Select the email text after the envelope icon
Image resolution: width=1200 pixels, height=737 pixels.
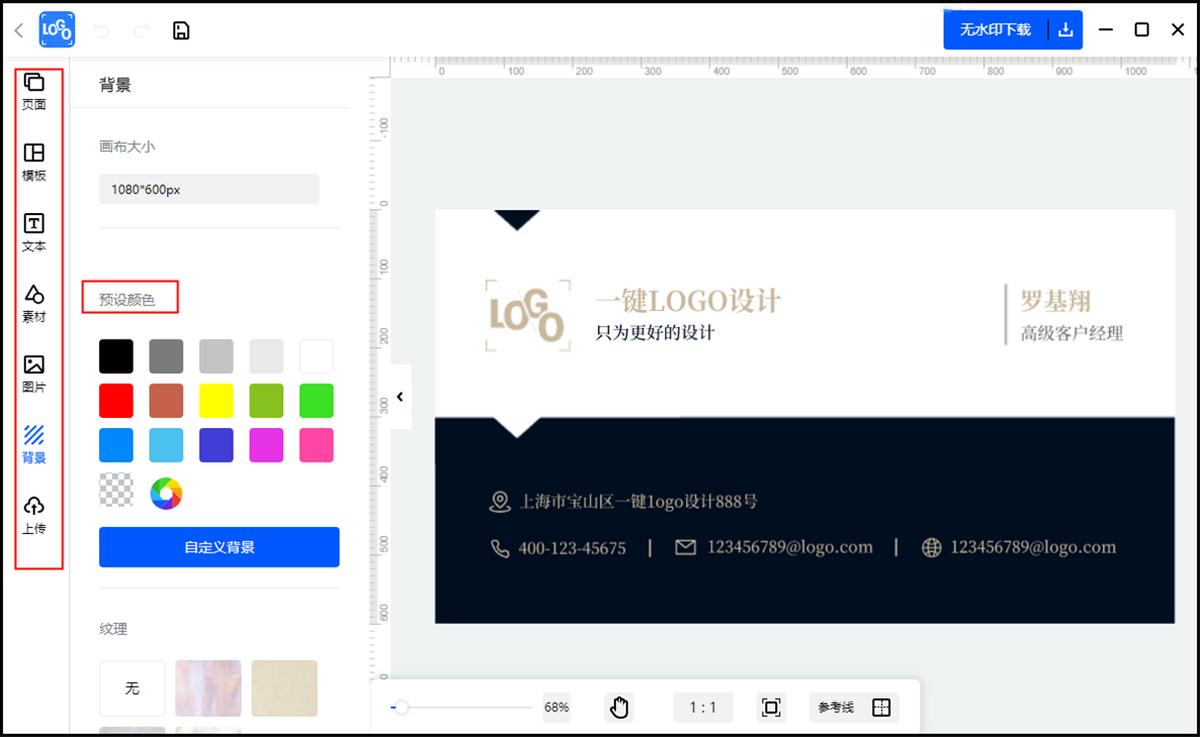[x=790, y=547]
